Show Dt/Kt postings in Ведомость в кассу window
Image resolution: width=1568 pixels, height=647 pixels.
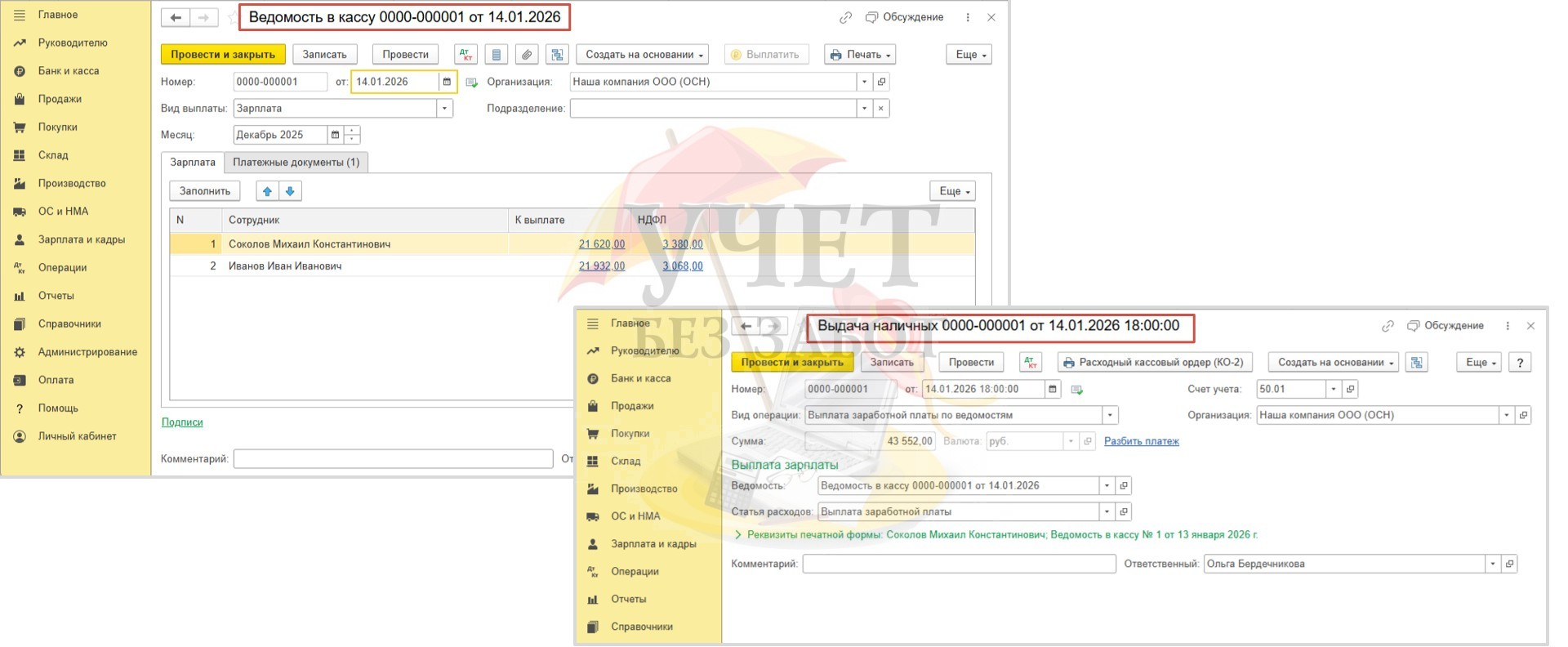pos(465,55)
